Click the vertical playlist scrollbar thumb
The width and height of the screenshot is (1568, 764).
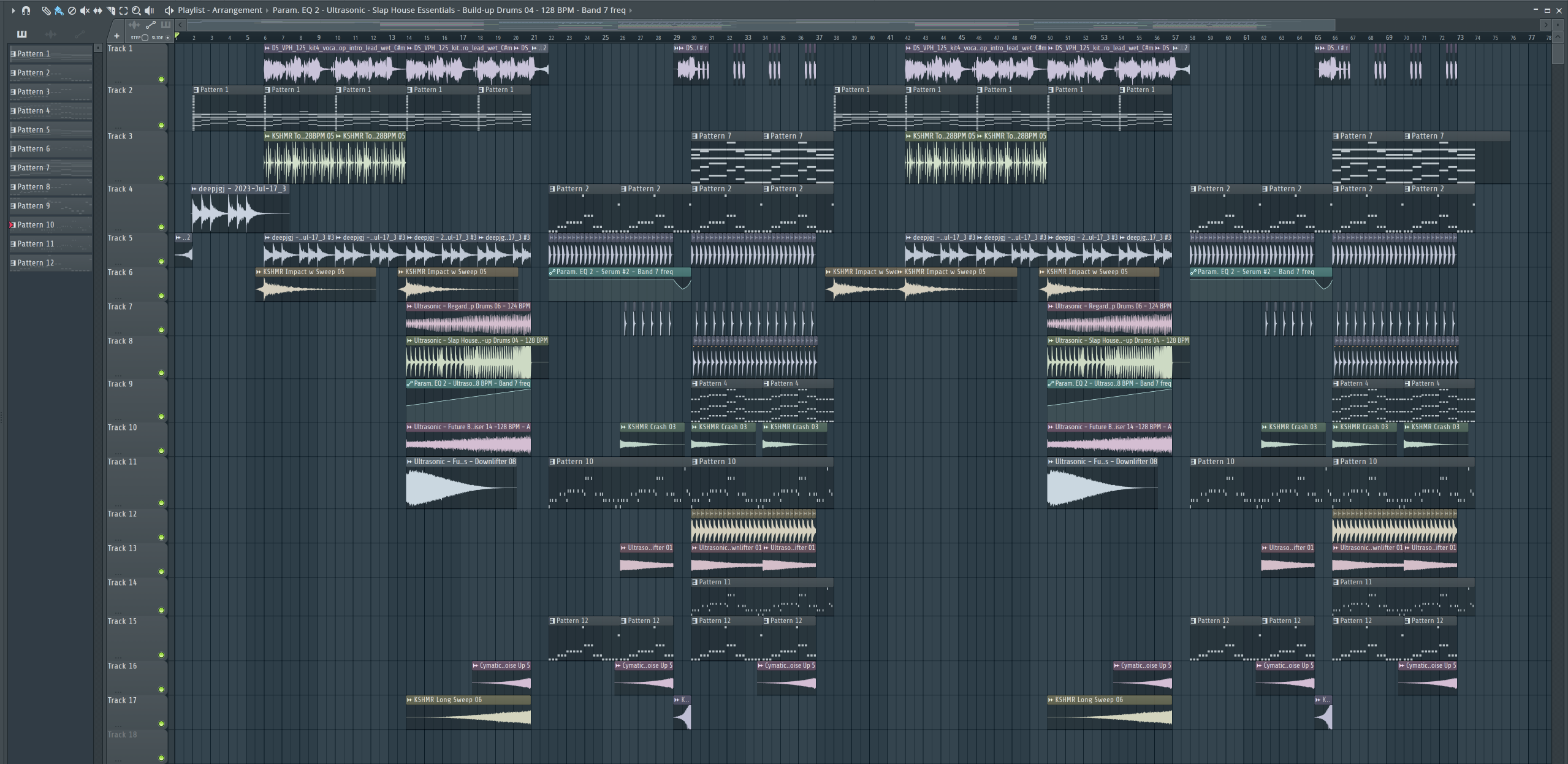coord(1559,53)
